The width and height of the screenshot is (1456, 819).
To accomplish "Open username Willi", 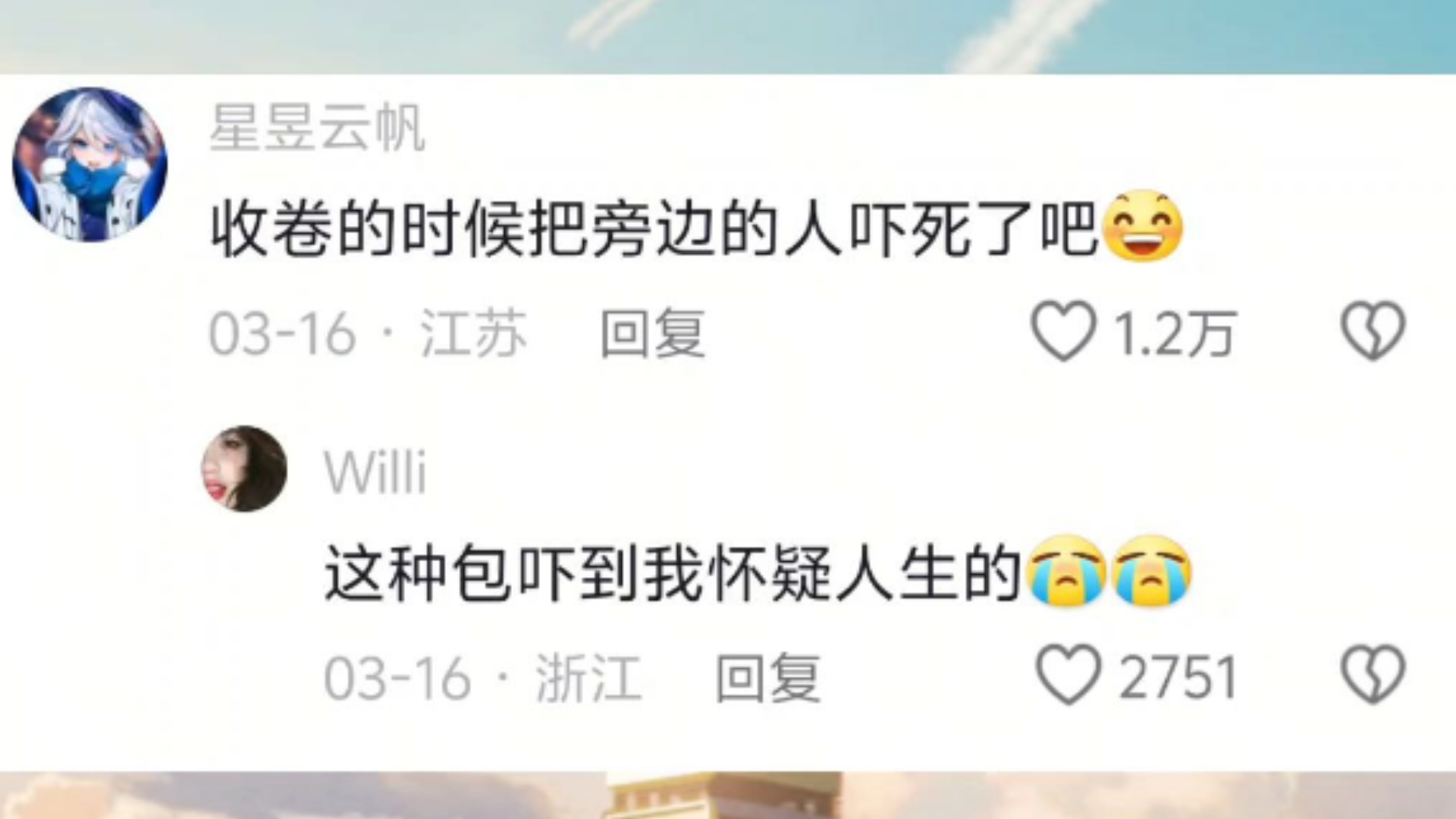I will (375, 472).
